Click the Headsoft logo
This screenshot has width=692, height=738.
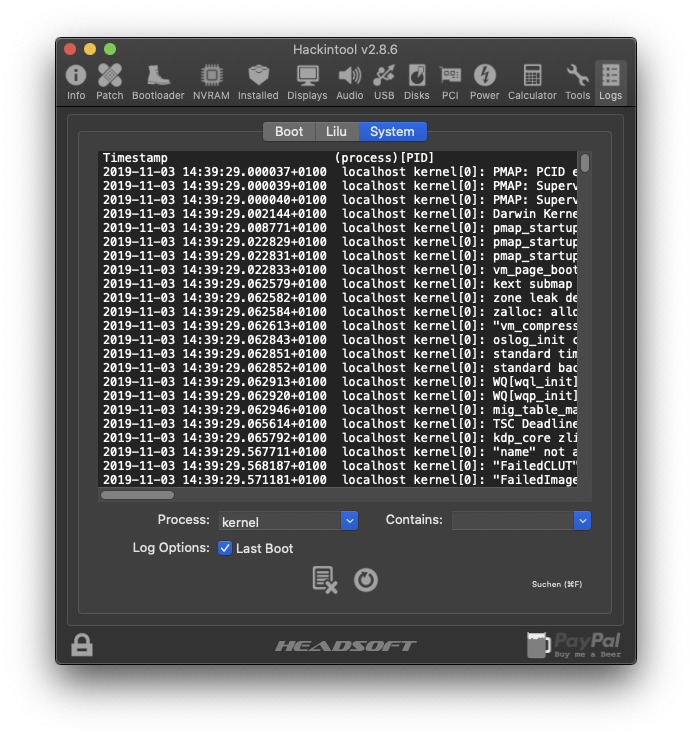click(346, 646)
